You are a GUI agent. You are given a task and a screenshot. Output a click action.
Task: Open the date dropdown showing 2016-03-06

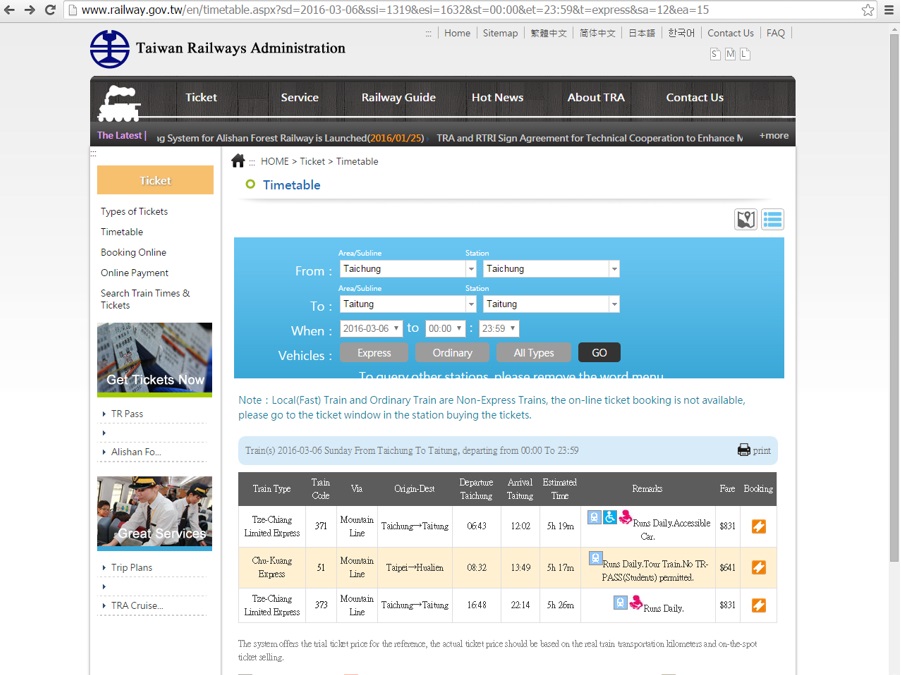pyautogui.click(x=371, y=329)
